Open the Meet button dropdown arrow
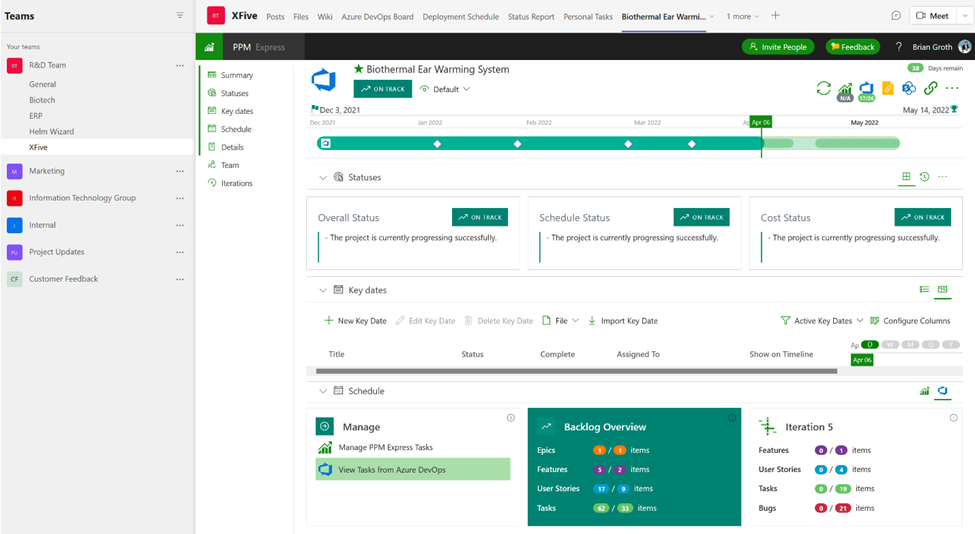Image resolution: width=975 pixels, height=534 pixels. pos(965,16)
